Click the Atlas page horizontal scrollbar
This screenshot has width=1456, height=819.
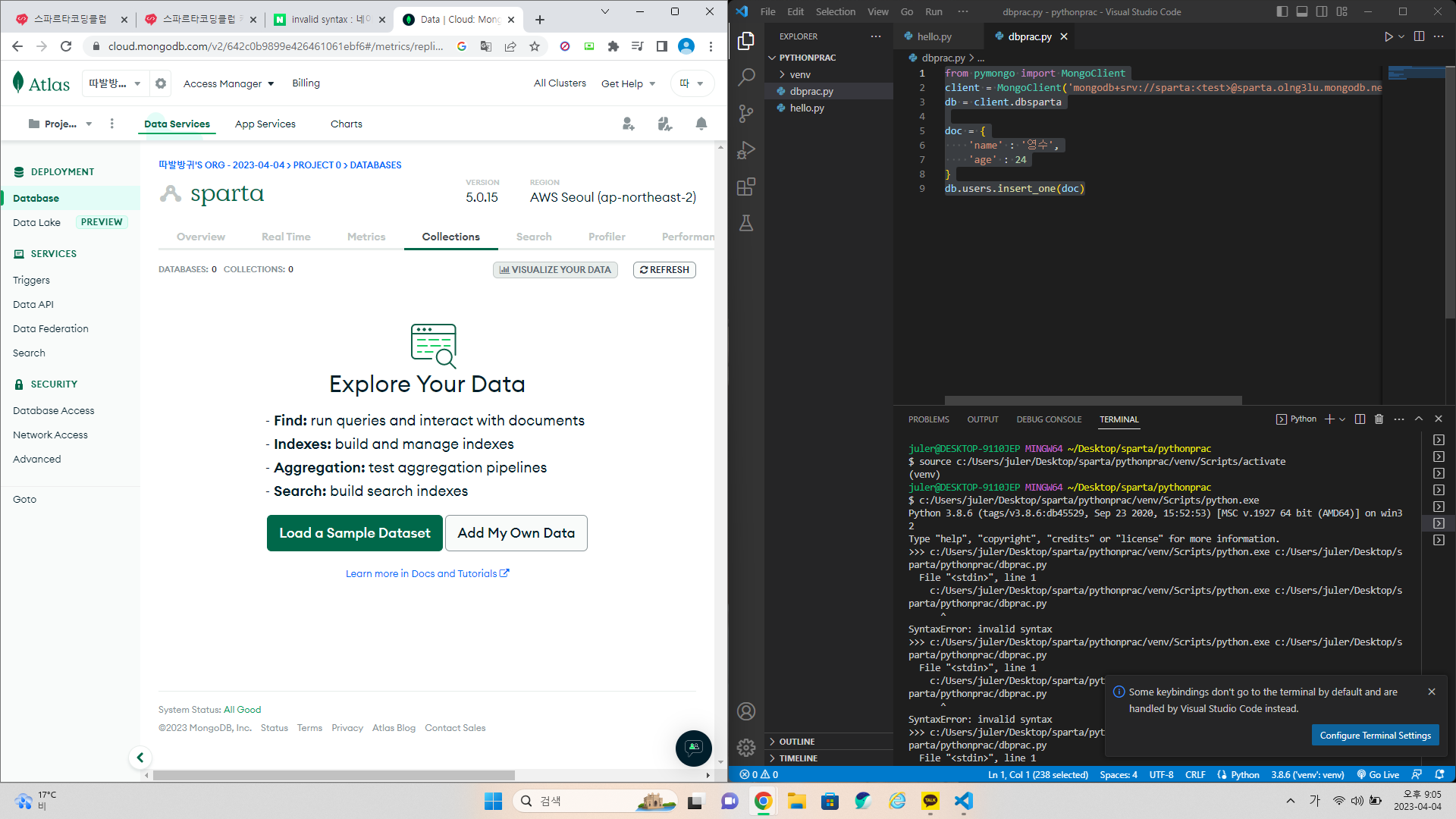[334, 775]
